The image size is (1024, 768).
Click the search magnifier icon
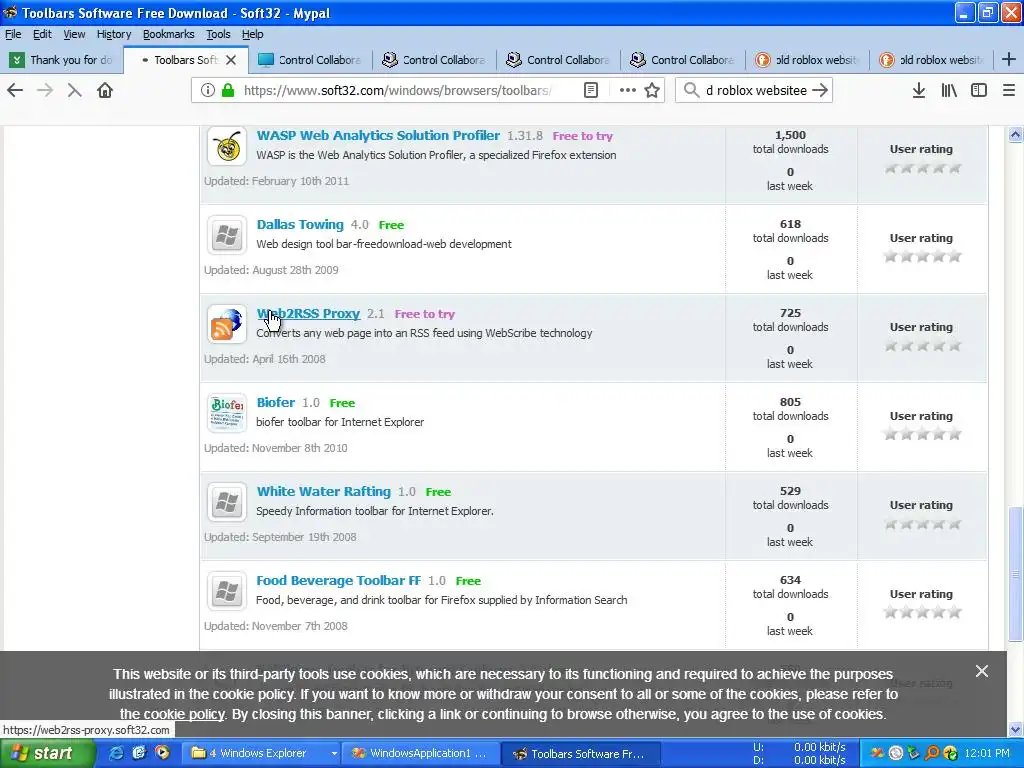coord(691,90)
